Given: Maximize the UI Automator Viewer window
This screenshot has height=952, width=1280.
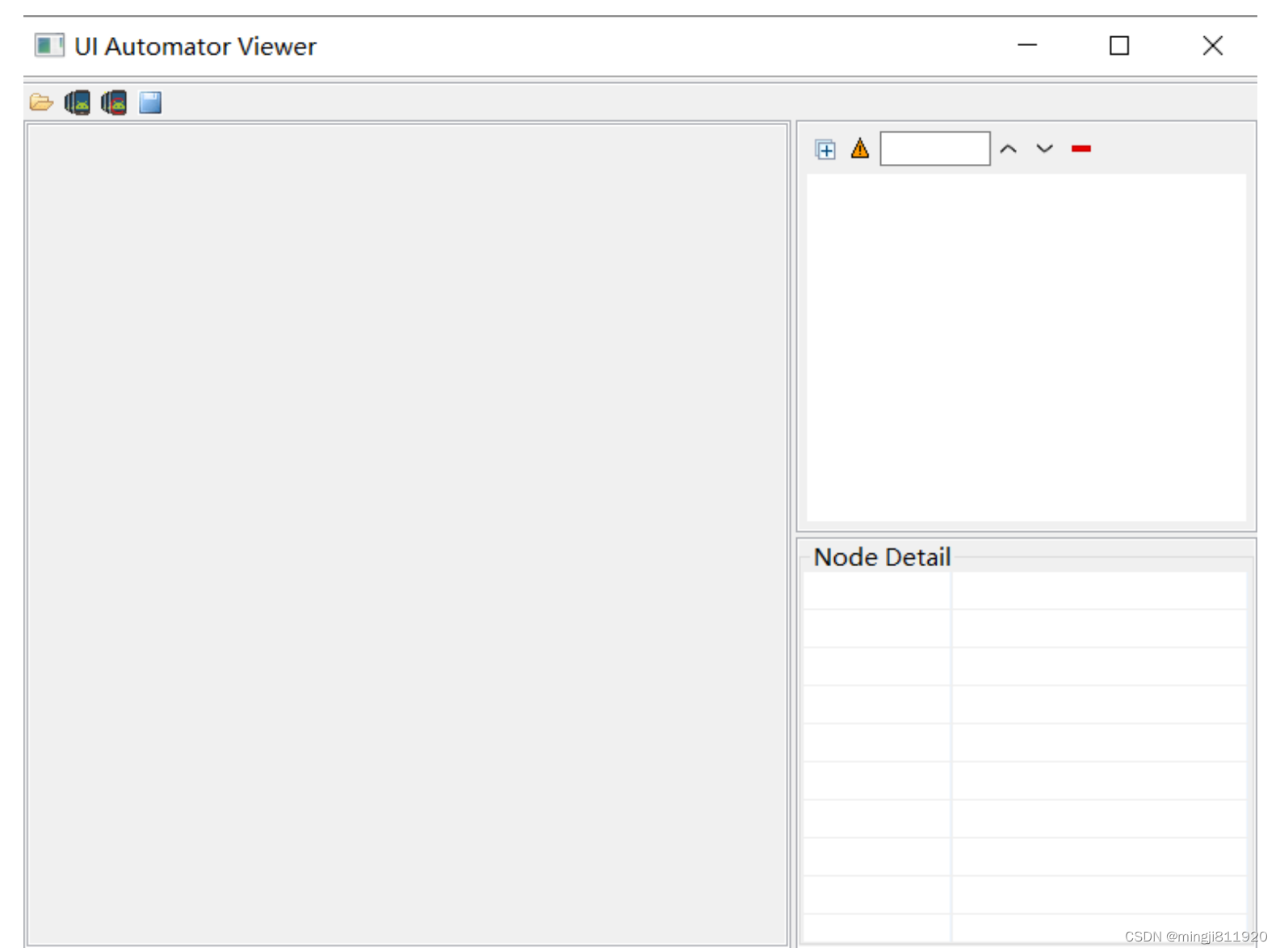Looking at the screenshot, I should 1119,45.
